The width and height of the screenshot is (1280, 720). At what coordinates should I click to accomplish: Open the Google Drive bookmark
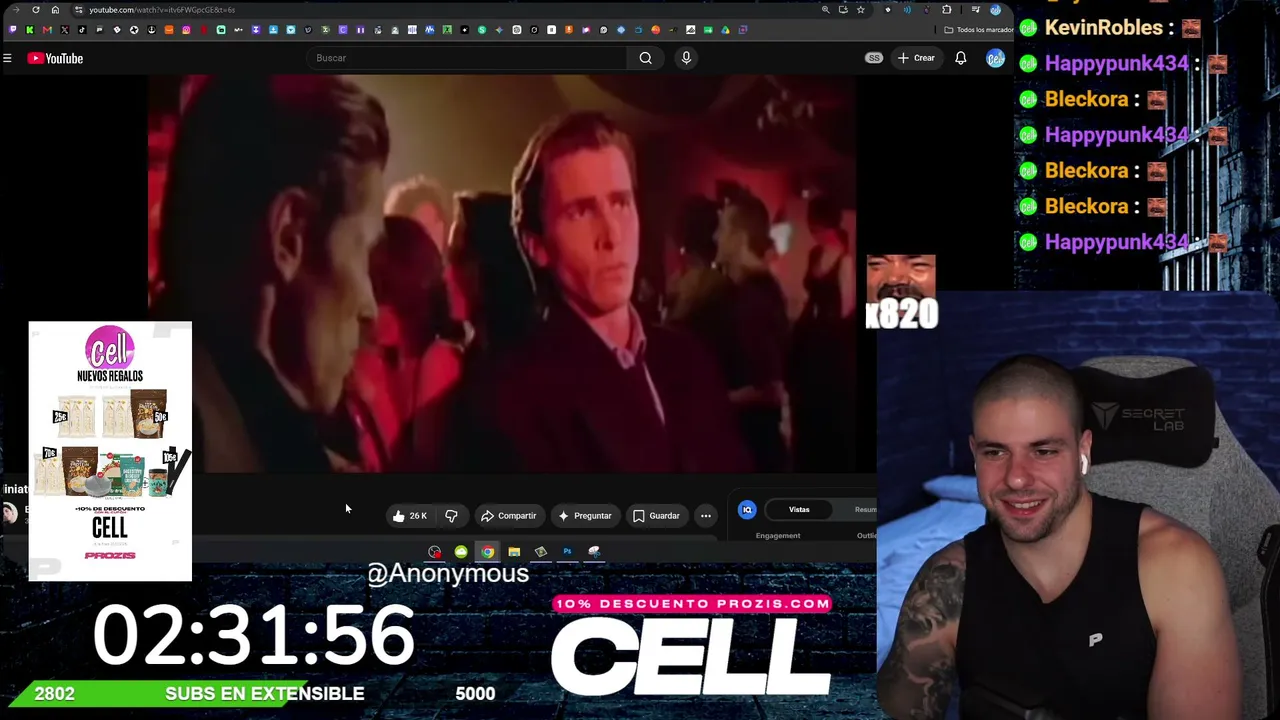click(x=725, y=30)
